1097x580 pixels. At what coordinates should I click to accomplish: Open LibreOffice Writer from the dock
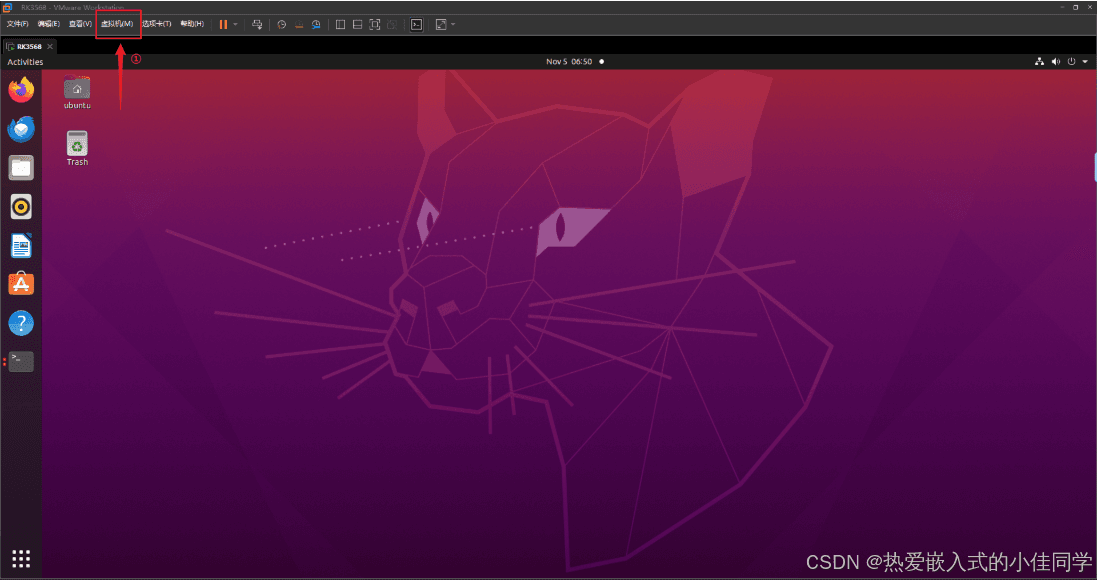21,246
